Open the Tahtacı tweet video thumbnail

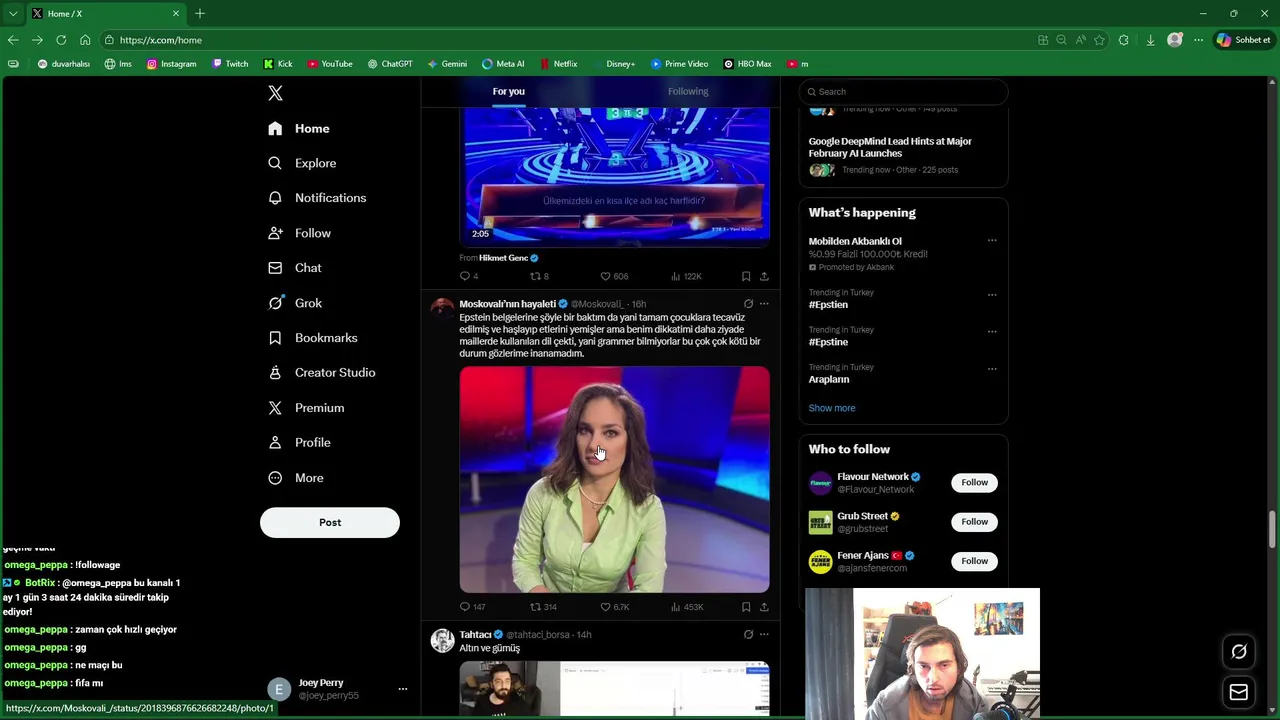point(614,689)
